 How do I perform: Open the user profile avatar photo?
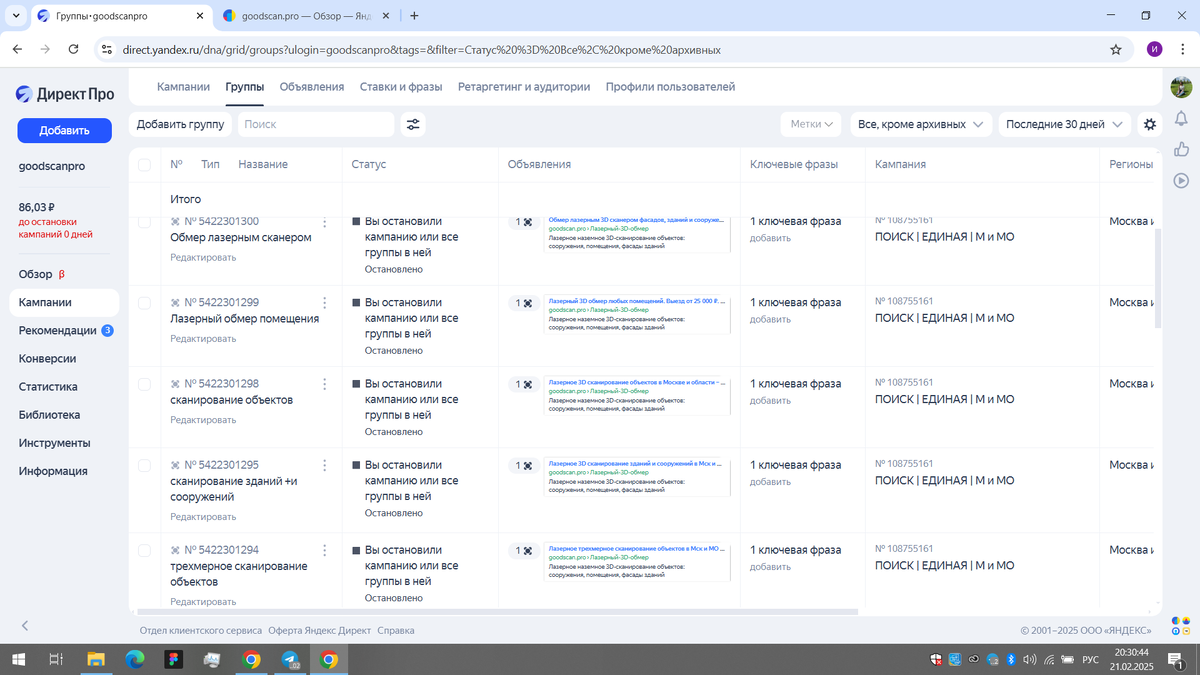[1181, 87]
